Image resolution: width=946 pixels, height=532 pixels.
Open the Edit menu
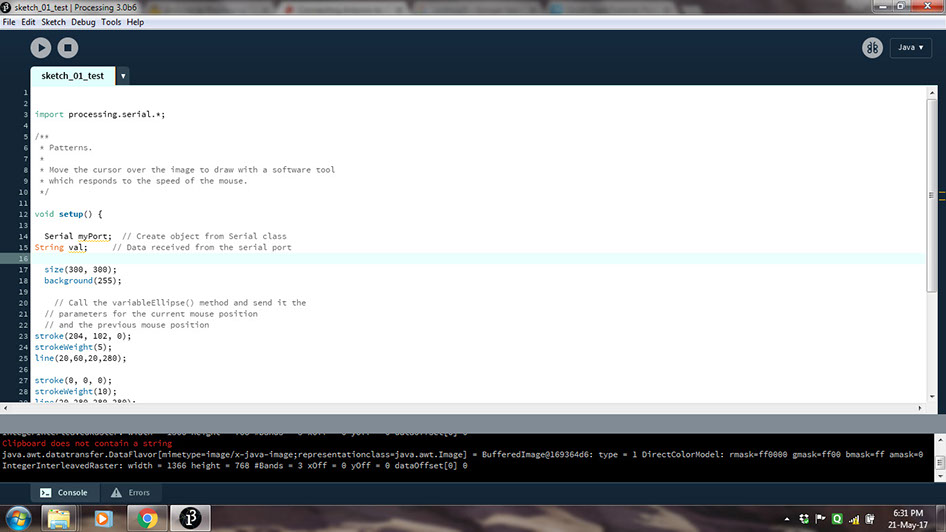tap(28, 22)
